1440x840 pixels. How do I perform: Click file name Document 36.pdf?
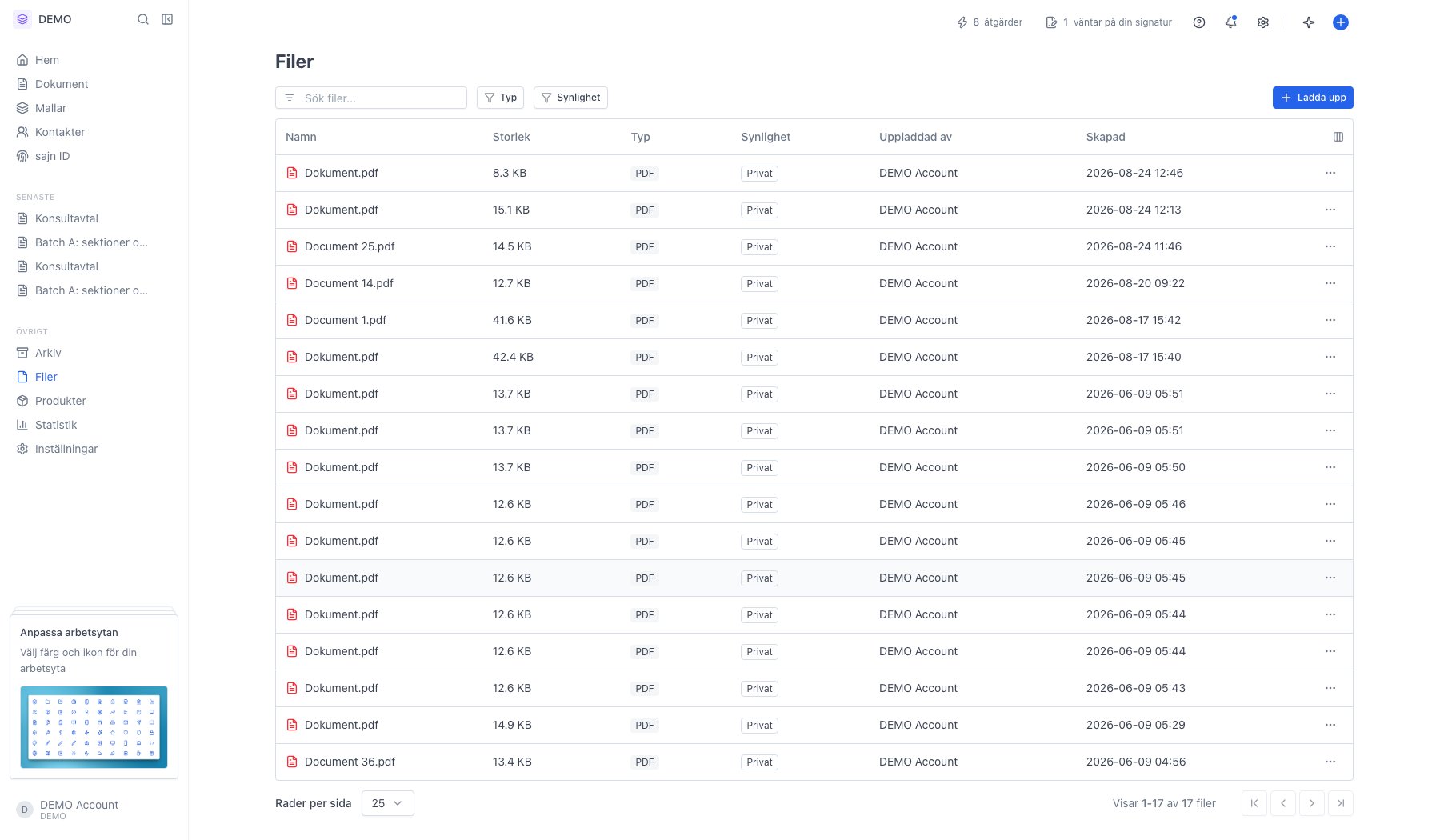[350, 762]
